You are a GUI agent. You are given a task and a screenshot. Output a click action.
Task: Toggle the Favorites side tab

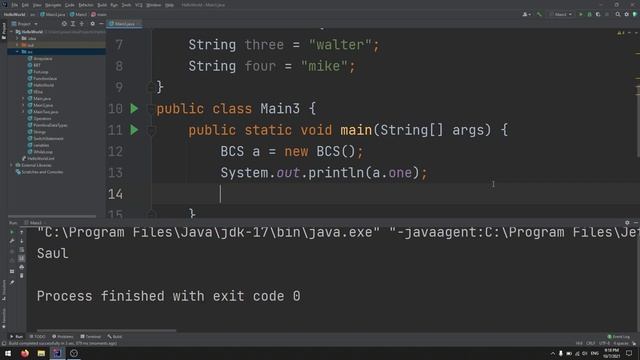point(4,318)
